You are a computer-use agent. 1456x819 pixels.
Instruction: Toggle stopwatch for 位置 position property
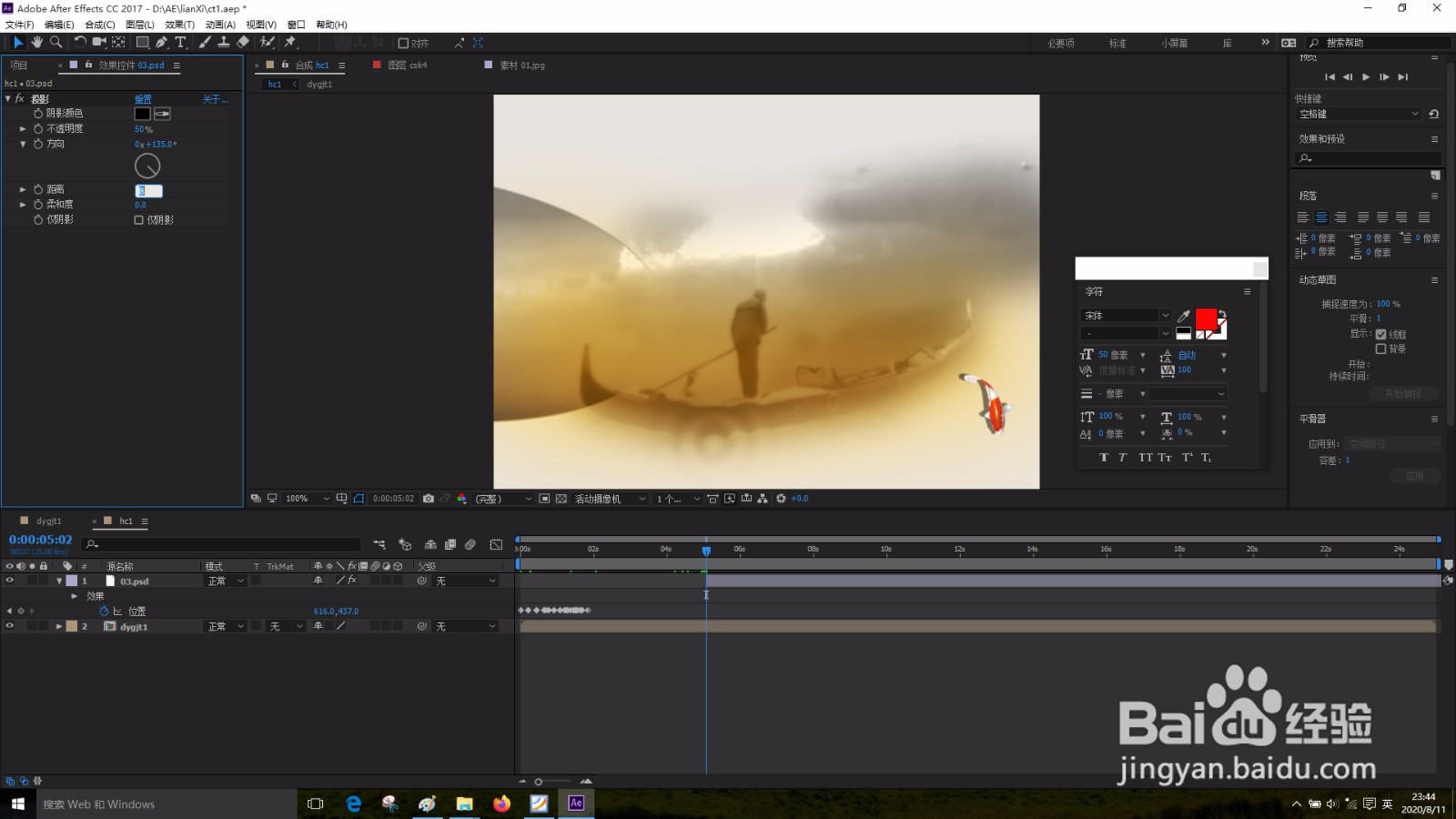click(104, 612)
